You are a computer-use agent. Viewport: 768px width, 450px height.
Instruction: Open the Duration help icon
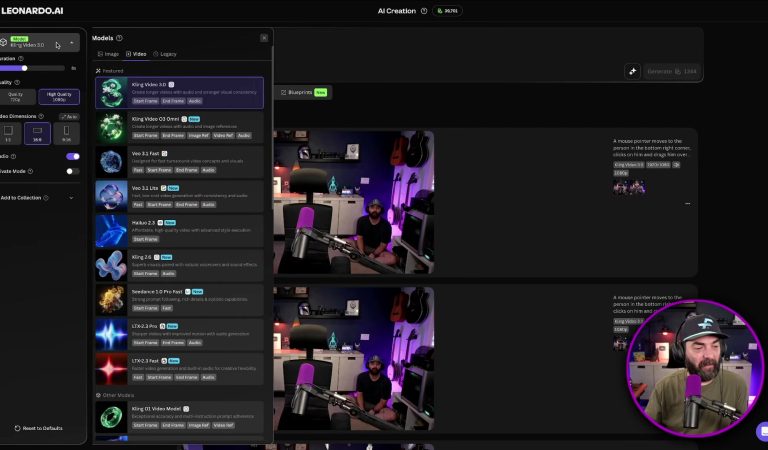pyautogui.click(x=21, y=59)
